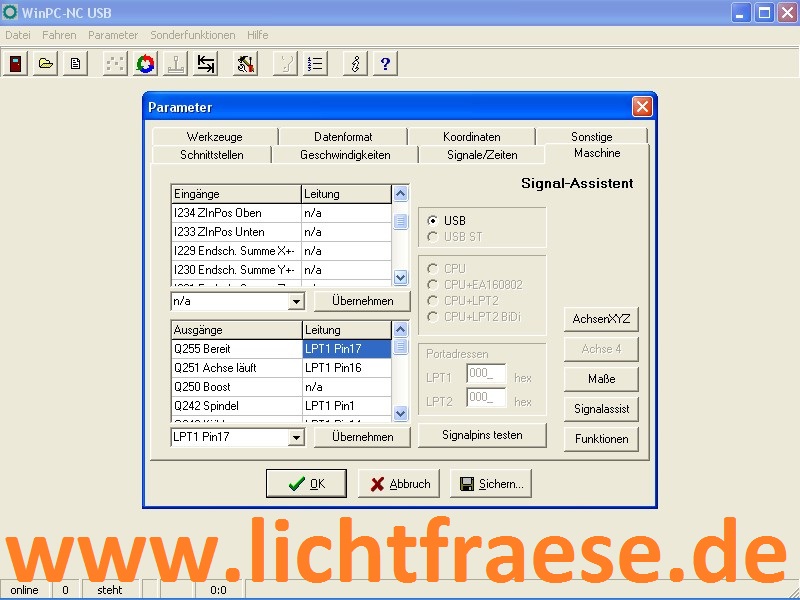This screenshot has height=600, width=800.
Task: Click the LPT1 port address field
Action: coord(486,374)
